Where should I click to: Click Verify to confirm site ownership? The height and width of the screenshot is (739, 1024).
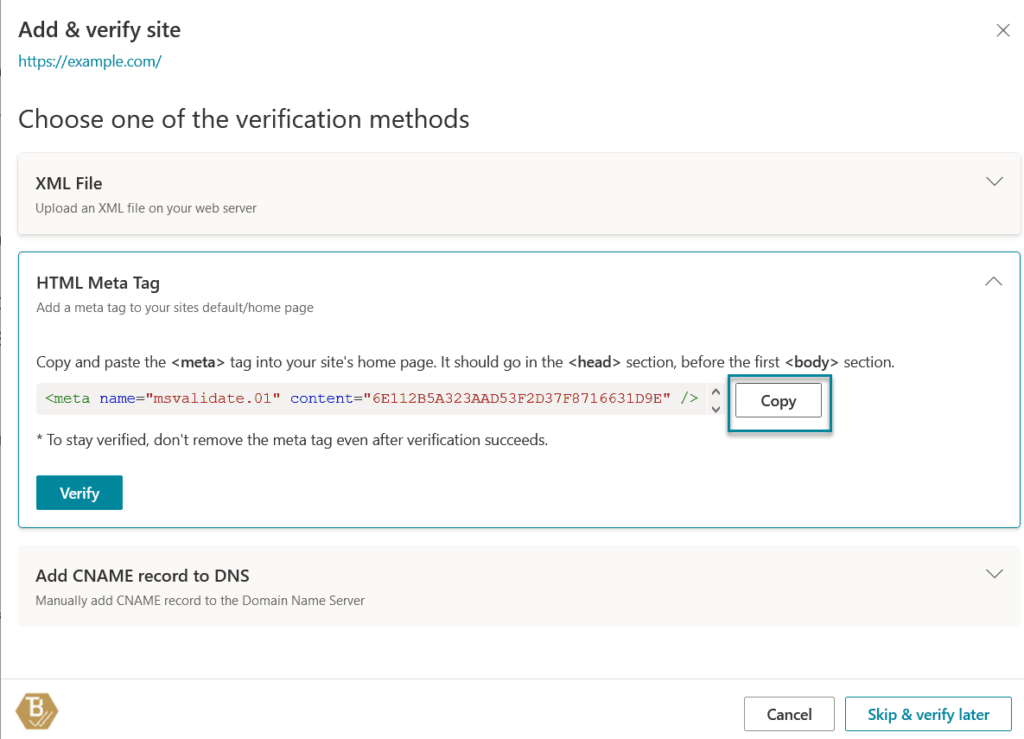tap(79, 492)
